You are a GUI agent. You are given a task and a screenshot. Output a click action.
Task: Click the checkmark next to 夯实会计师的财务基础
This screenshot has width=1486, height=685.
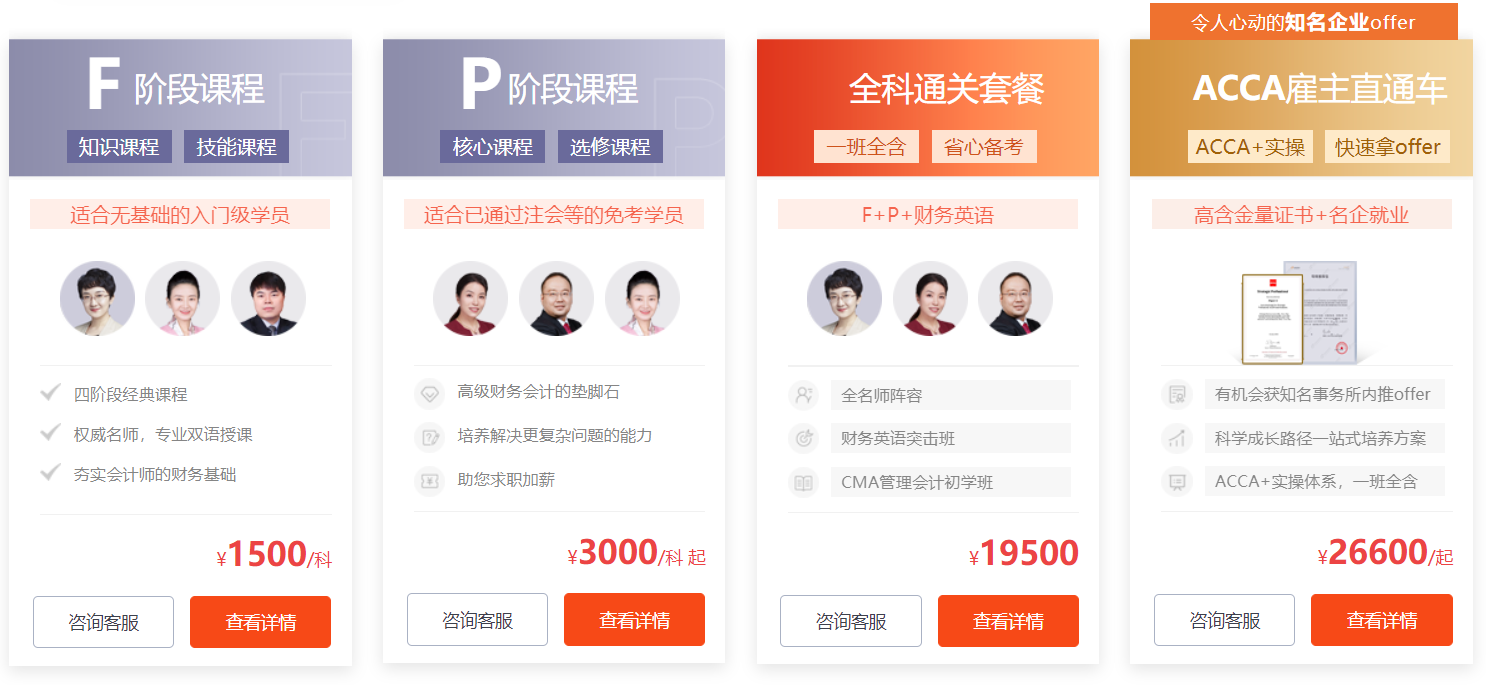50,473
